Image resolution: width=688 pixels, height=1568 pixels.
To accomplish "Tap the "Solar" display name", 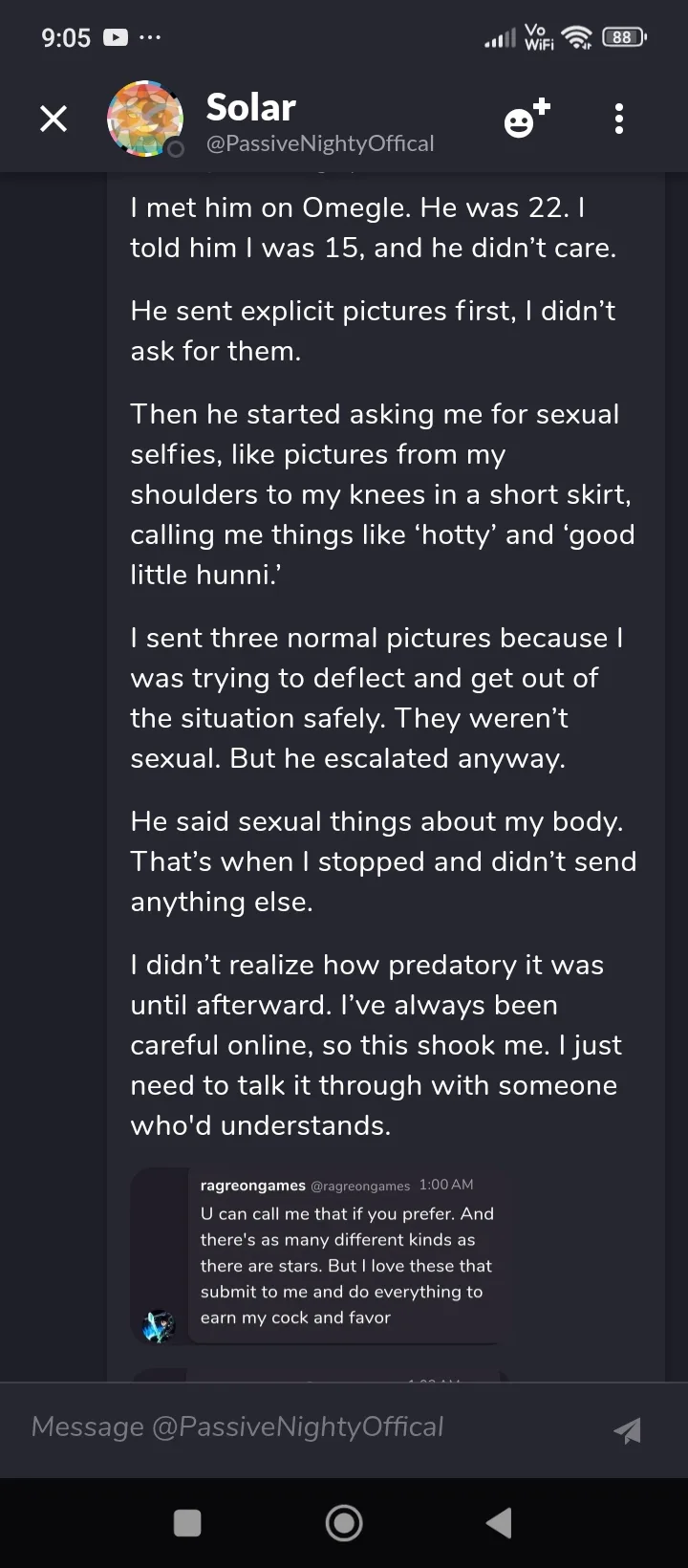I will 251,107.
